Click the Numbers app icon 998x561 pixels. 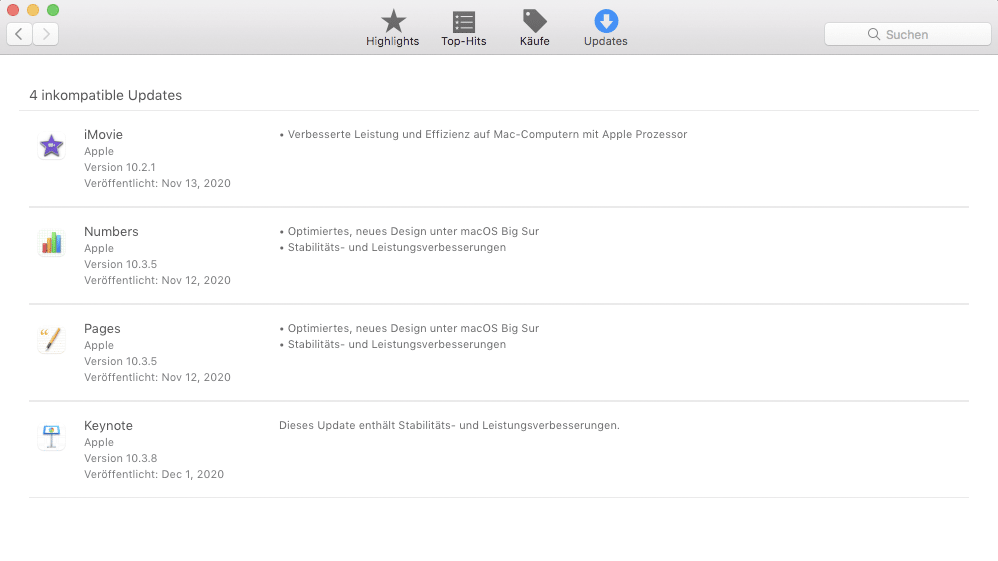(52, 243)
